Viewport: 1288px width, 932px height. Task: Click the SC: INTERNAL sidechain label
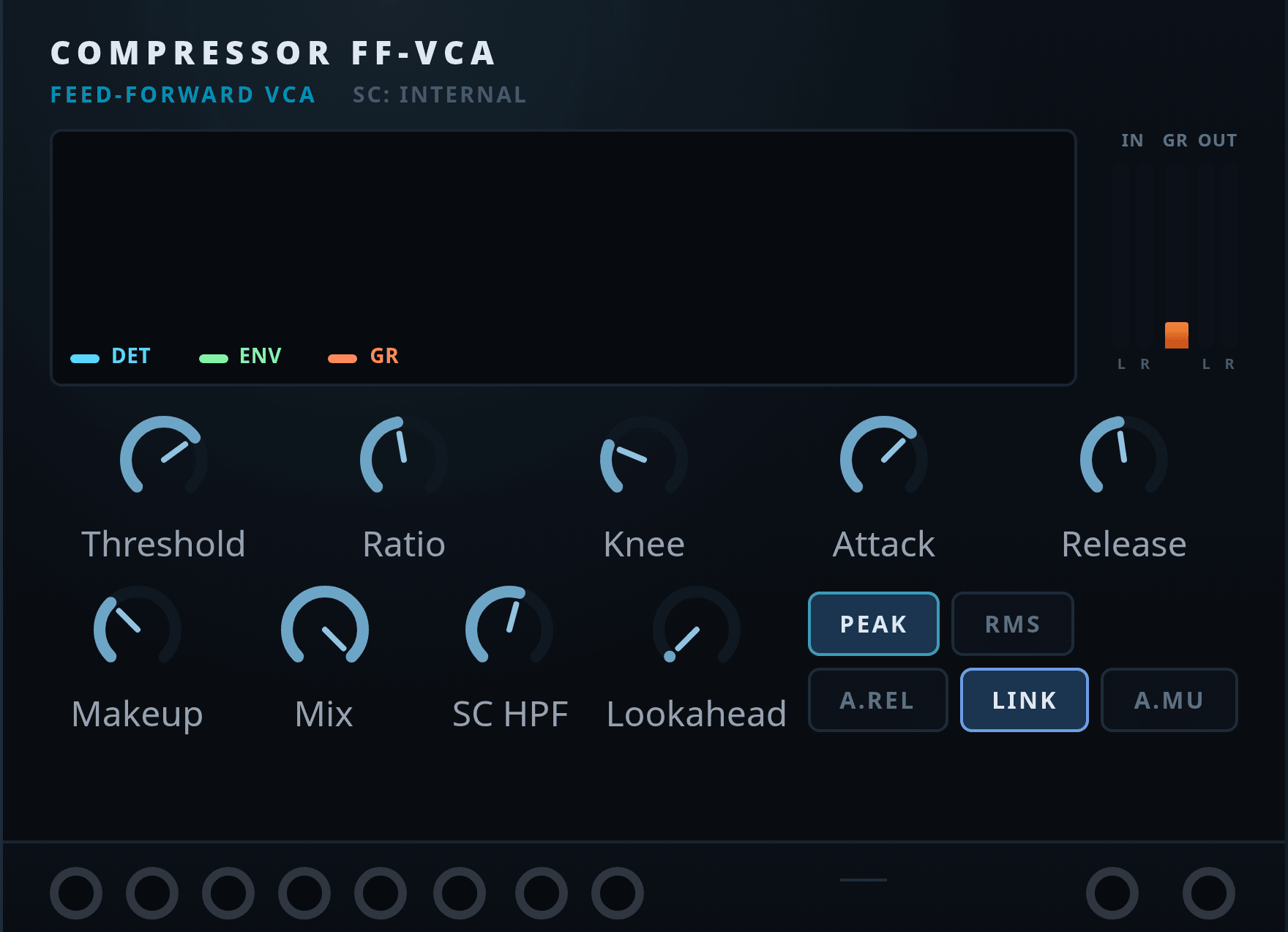pyautogui.click(x=439, y=95)
